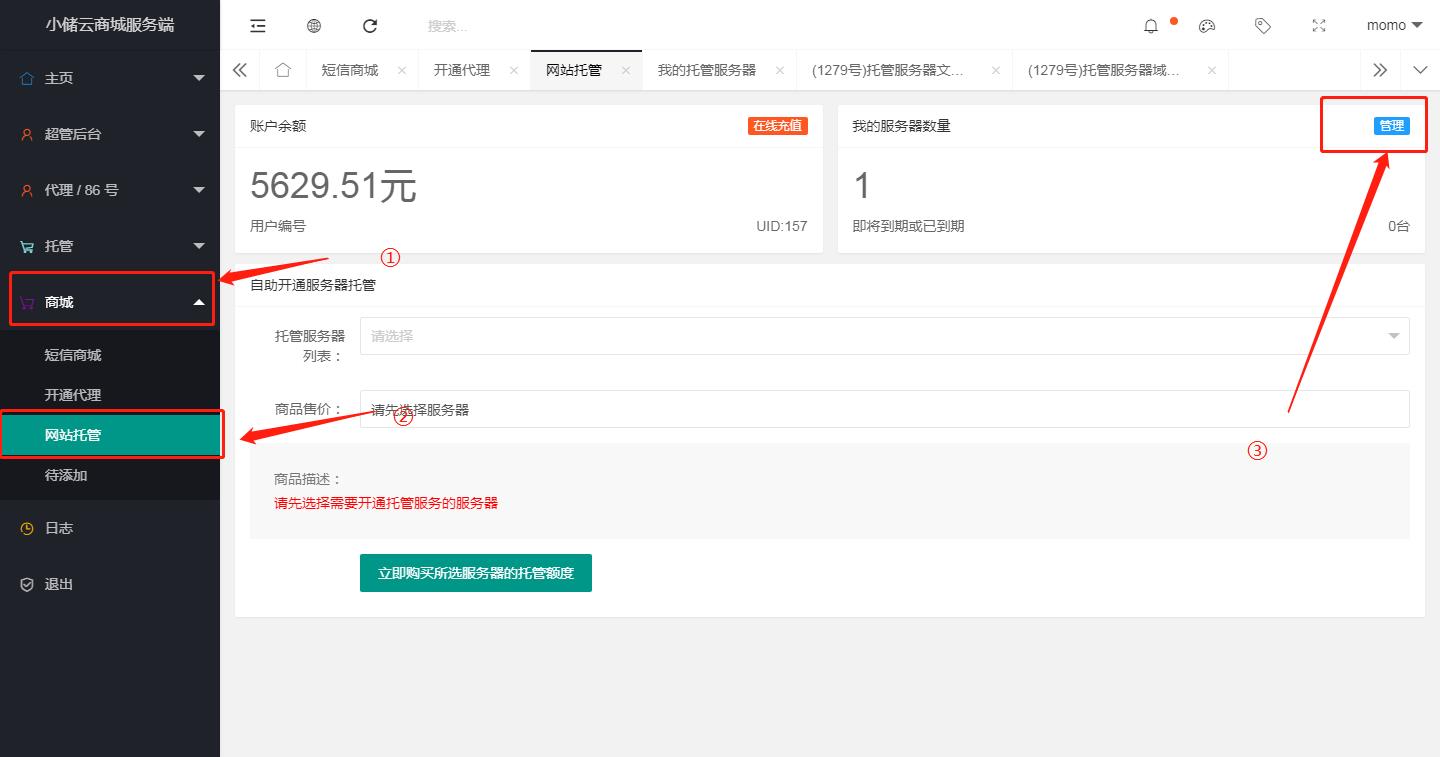Close the 网站托管 tab
The height and width of the screenshot is (757, 1440).
(x=626, y=70)
